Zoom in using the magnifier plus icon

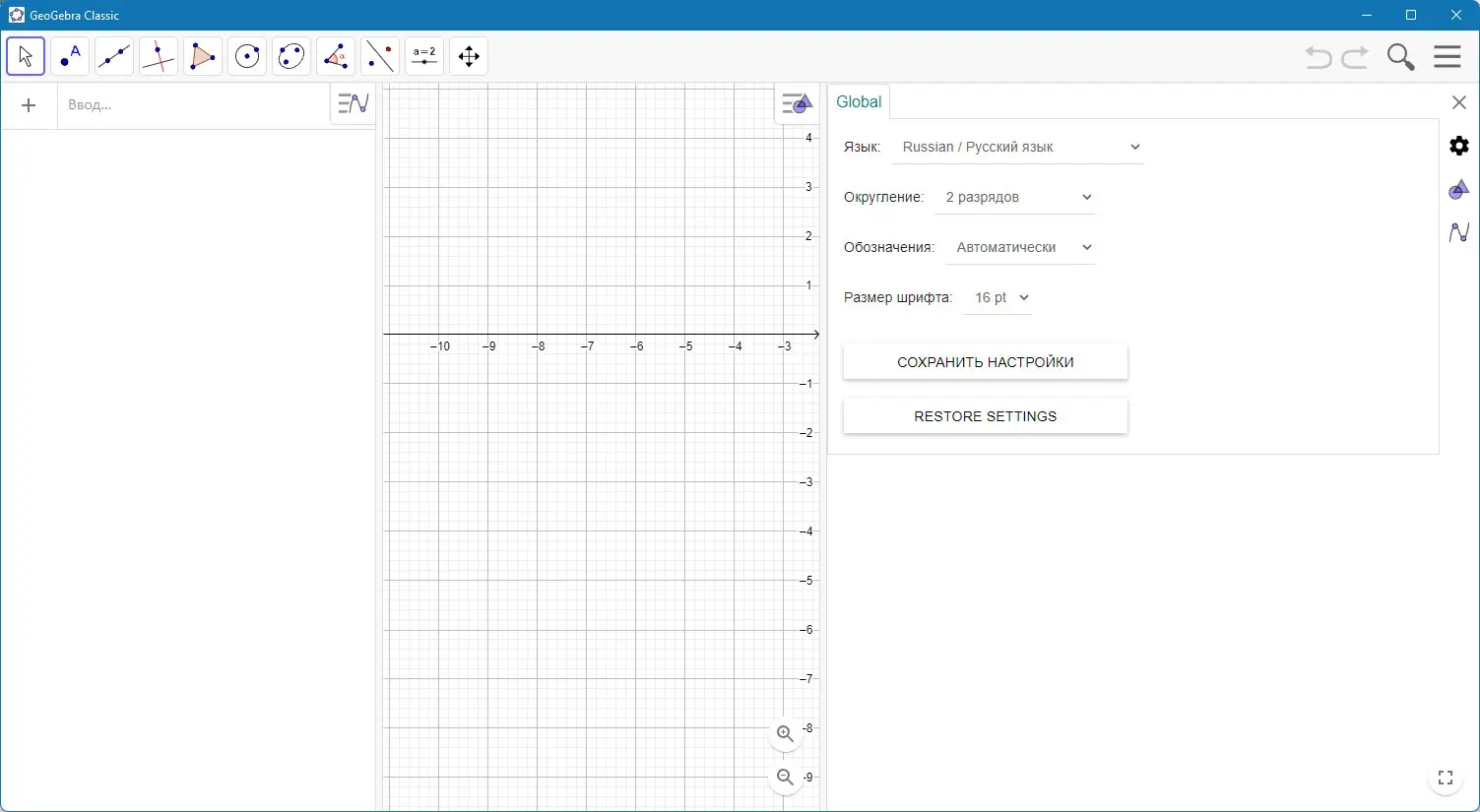pos(785,734)
